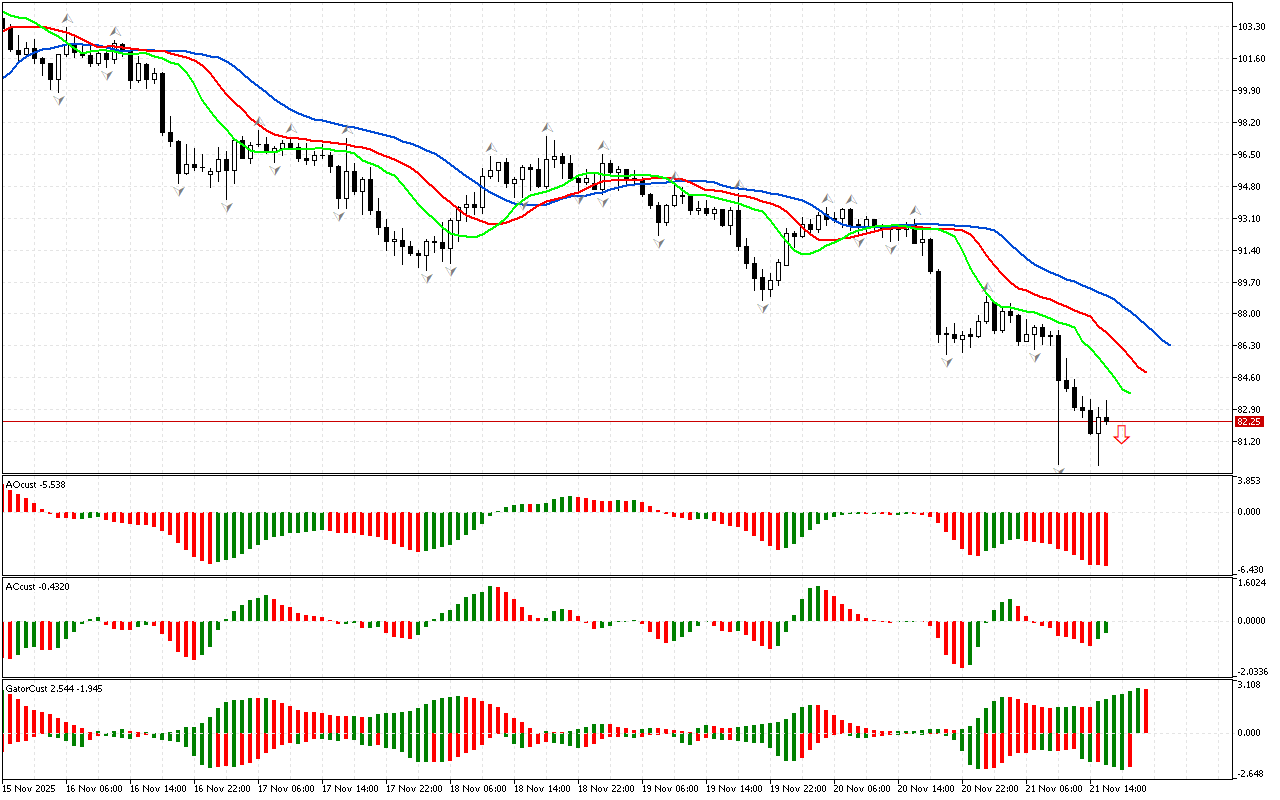
Task: Click the last red bar in AOcust histogram
Action: point(1106,539)
